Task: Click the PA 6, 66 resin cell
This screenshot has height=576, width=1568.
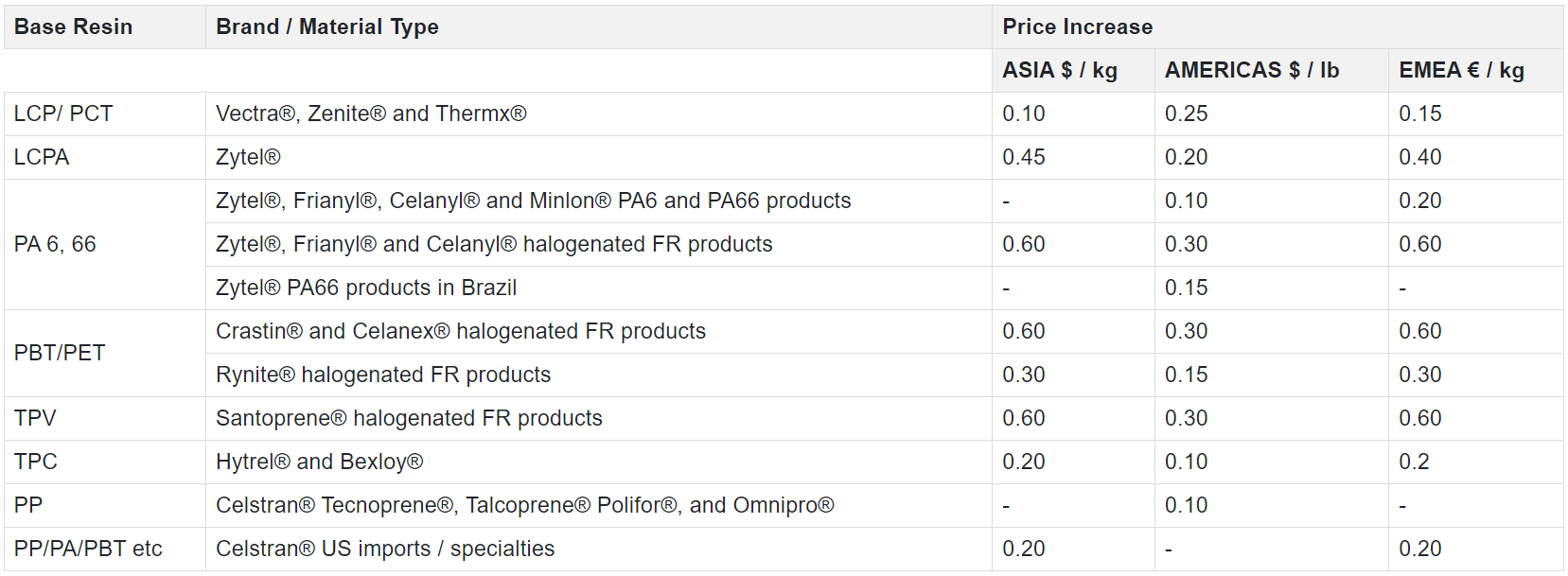Action: (x=55, y=244)
